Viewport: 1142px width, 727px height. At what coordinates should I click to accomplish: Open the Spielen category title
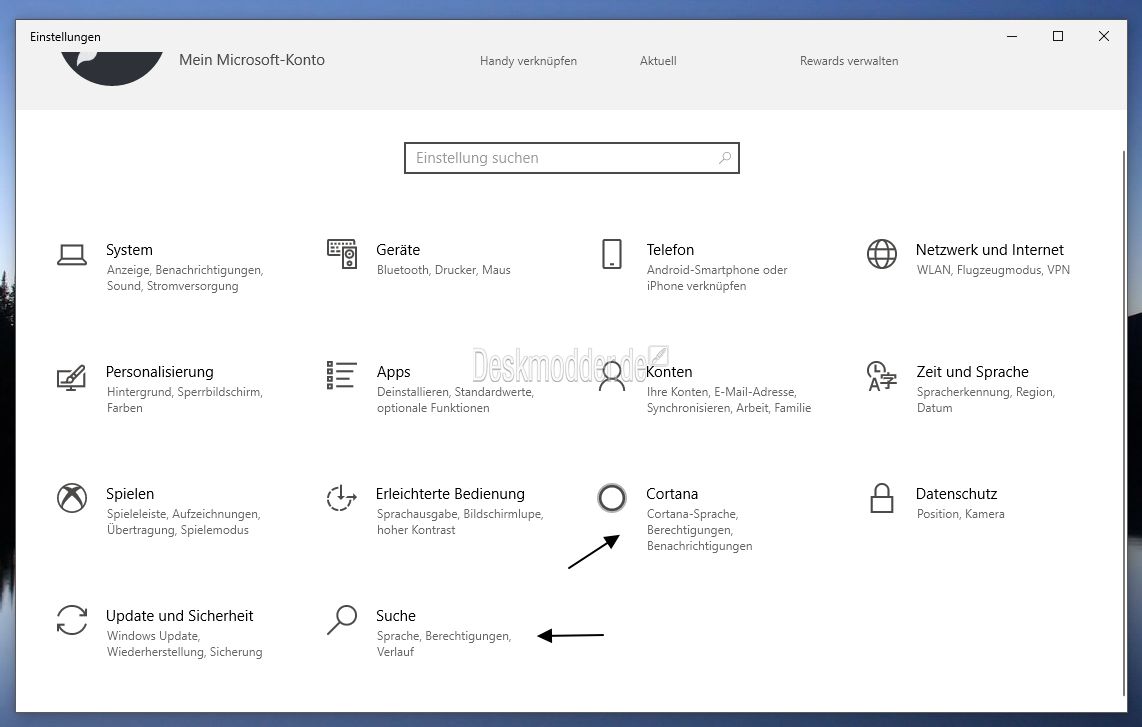pos(130,494)
